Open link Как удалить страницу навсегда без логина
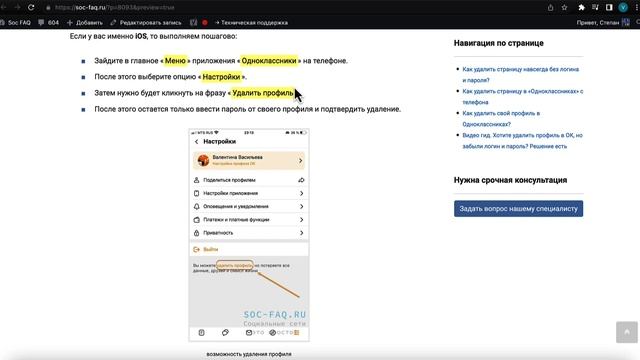This screenshot has width=640, height=360. 520,75
